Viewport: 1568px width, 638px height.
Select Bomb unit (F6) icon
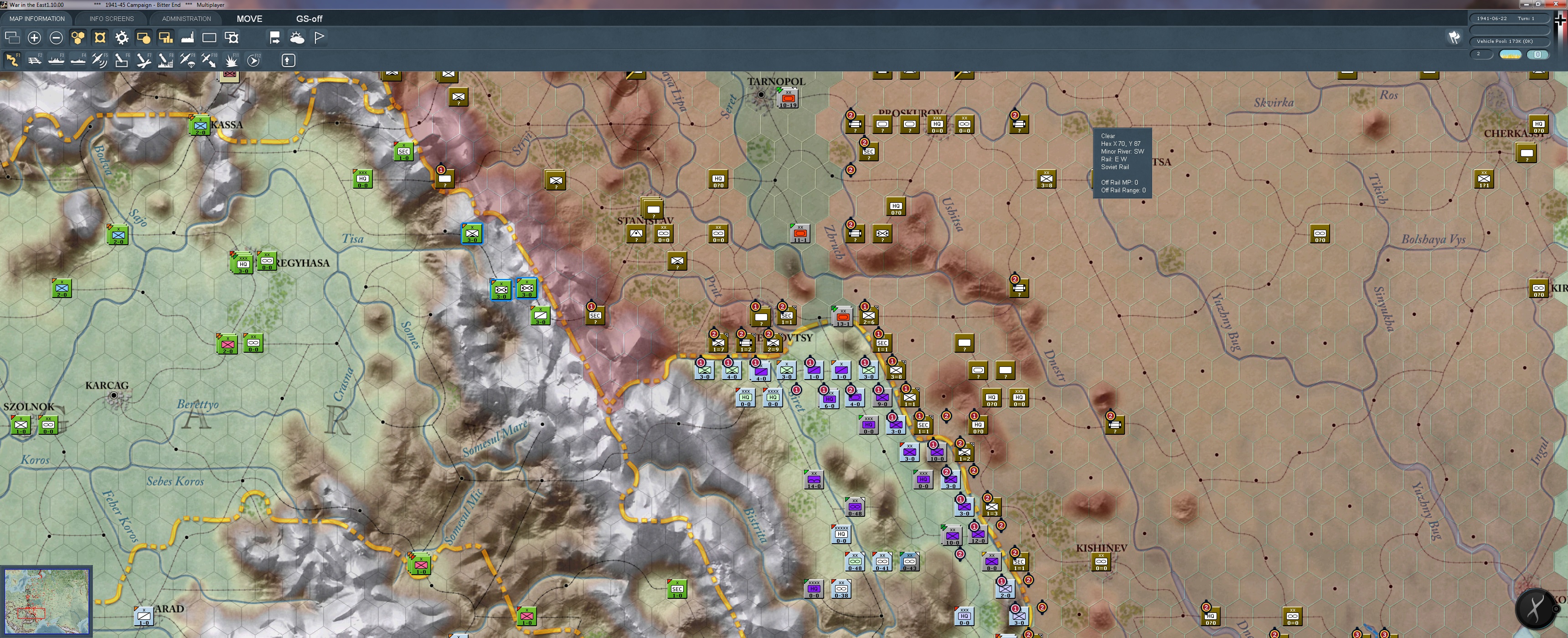coord(122,60)
